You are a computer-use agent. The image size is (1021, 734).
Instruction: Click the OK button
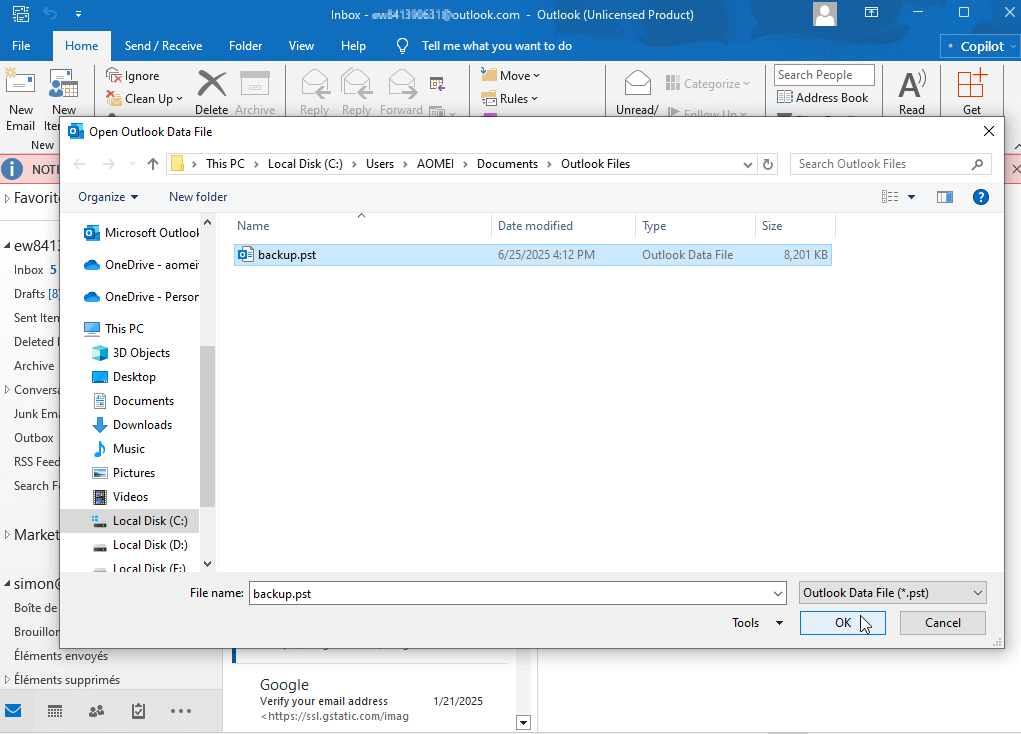click(x=843, y=623)
